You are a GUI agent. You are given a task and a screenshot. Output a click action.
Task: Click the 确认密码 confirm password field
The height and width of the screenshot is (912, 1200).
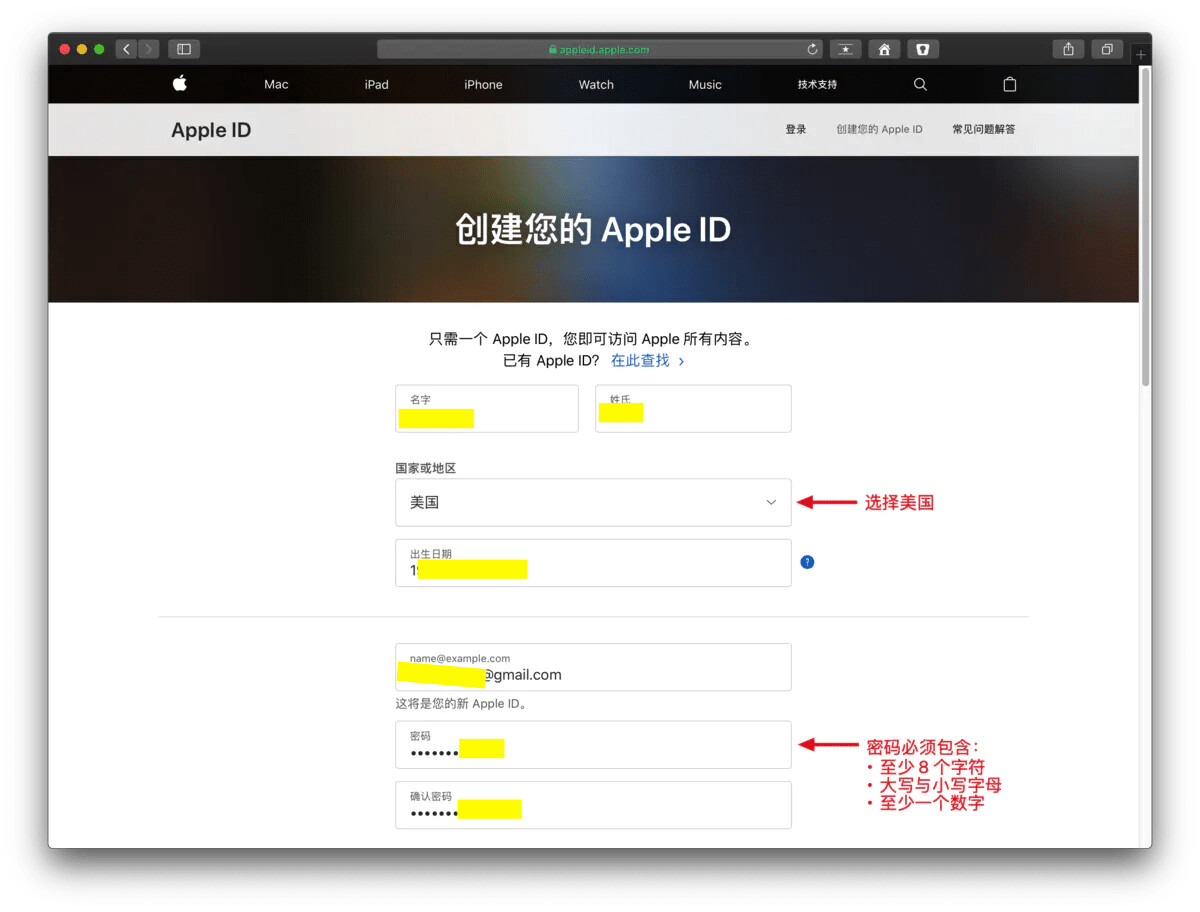coord(593,805)
